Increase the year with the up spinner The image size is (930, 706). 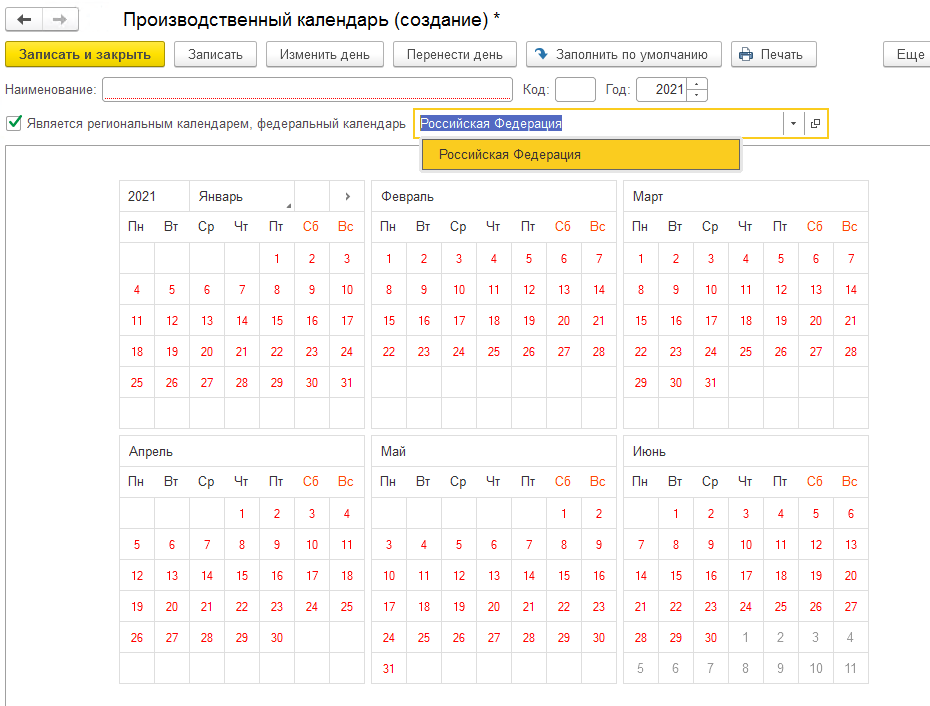pos(697,84)
